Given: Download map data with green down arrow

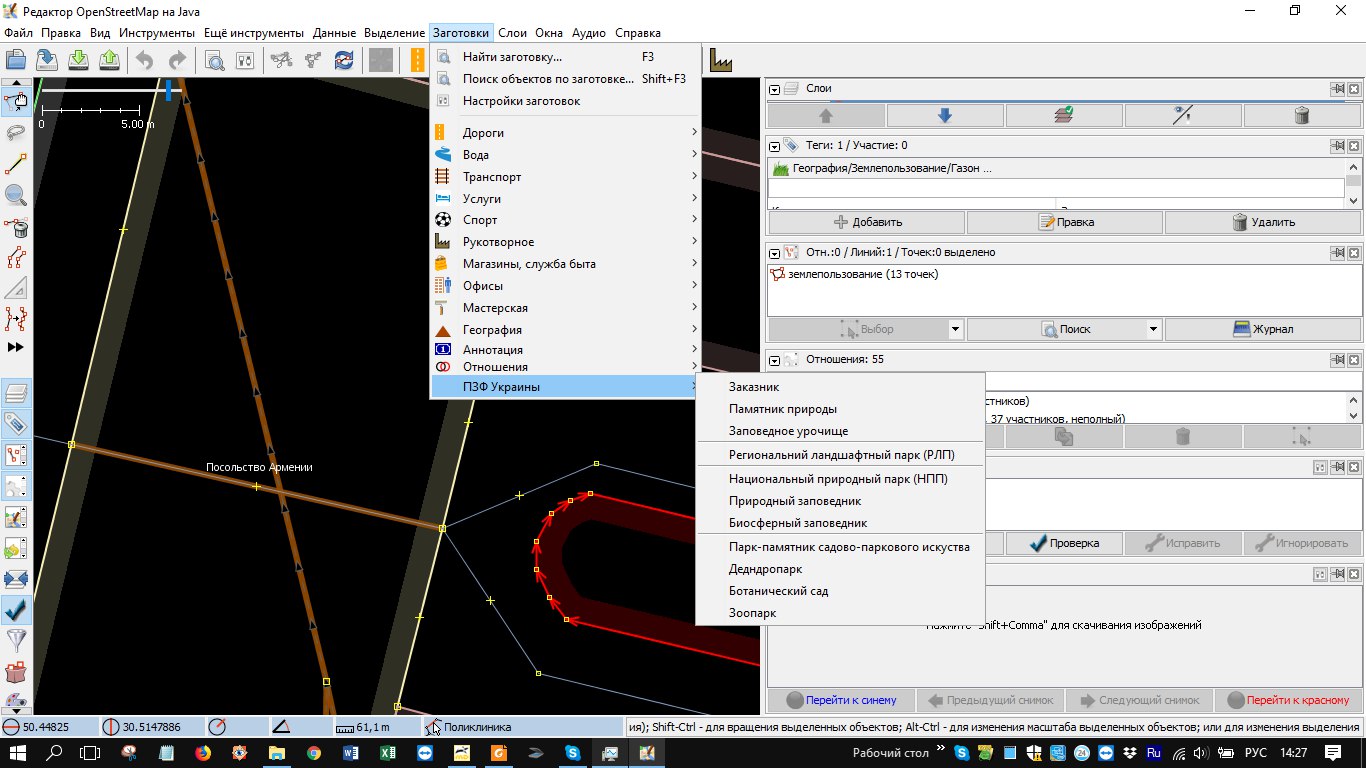Looking at the screenshot, I should (x=78, y=60).
